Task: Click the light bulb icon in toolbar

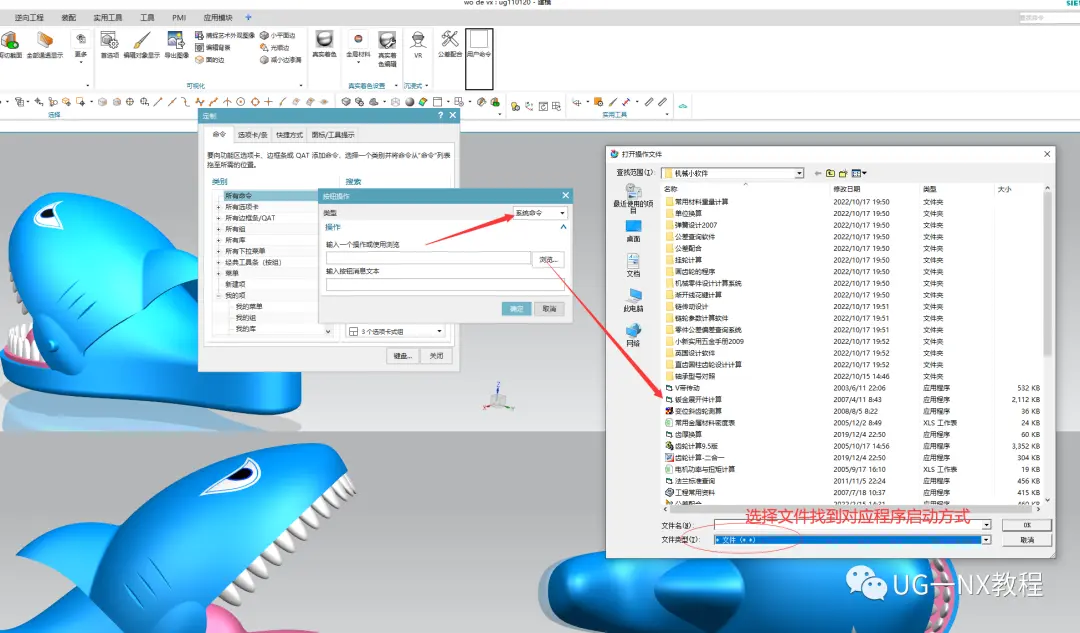Action: (x=515, y=106)
